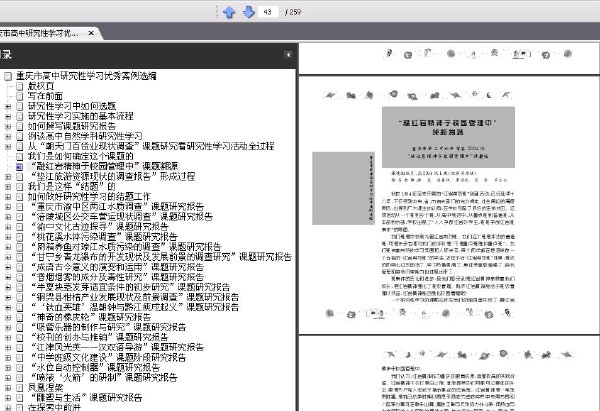The height and width of the screenshot is (411, 600).
Task: Expand the "神奇的橡皮轮" node
Action: pyautogui.click(x=8, y=317)
